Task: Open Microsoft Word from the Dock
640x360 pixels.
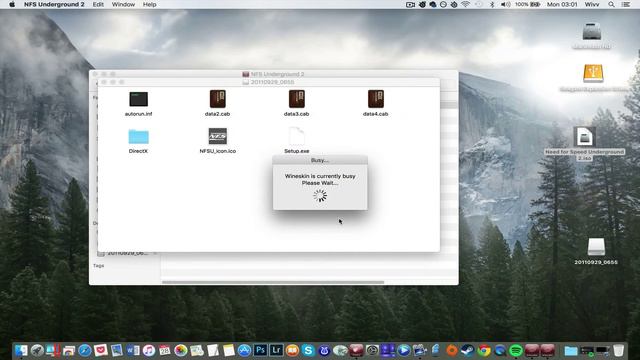Action: [133, 350]
